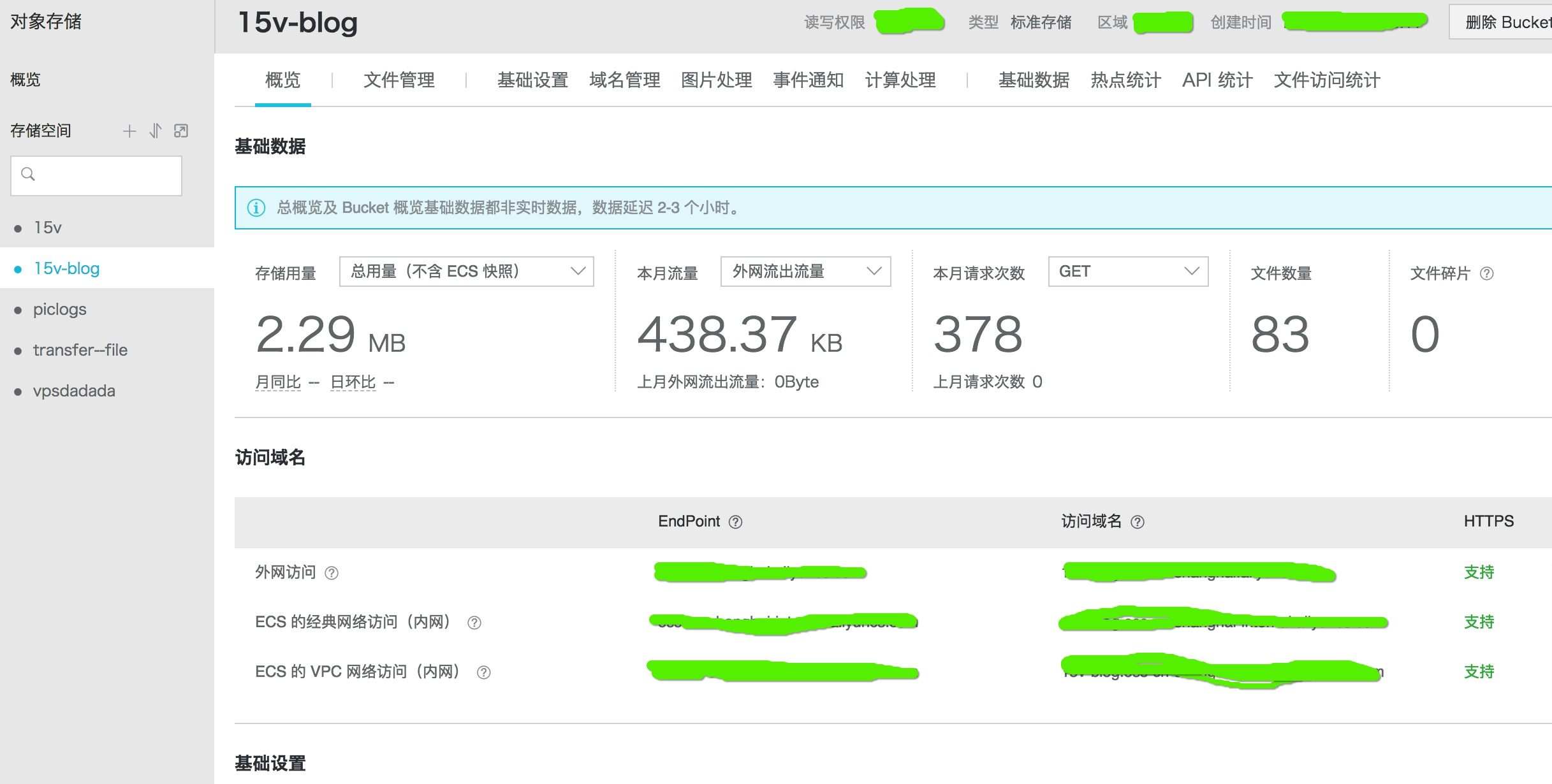Click the help icon beside 访问域名 column header

click(1138, 522)
